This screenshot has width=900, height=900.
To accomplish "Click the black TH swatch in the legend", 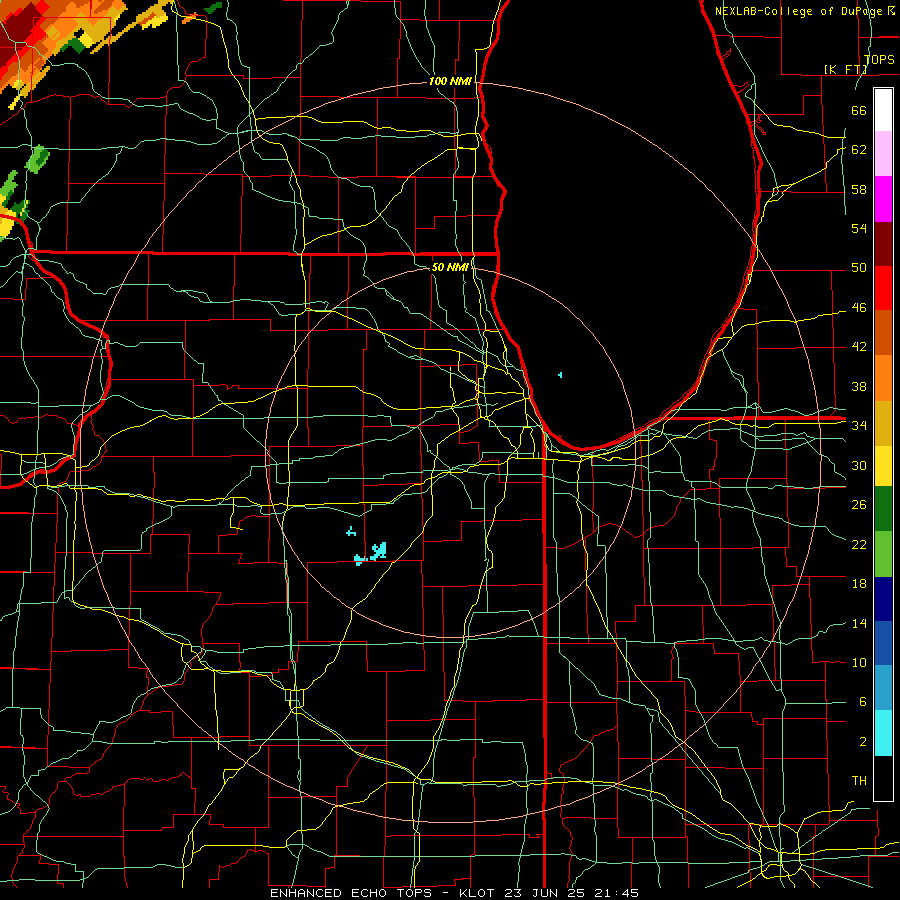I will (x=883, y=778).
